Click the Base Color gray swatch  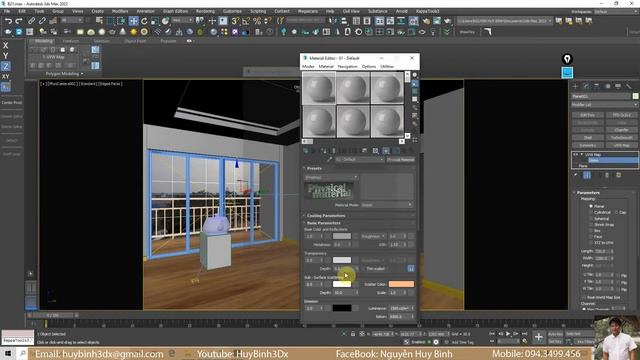342,236
